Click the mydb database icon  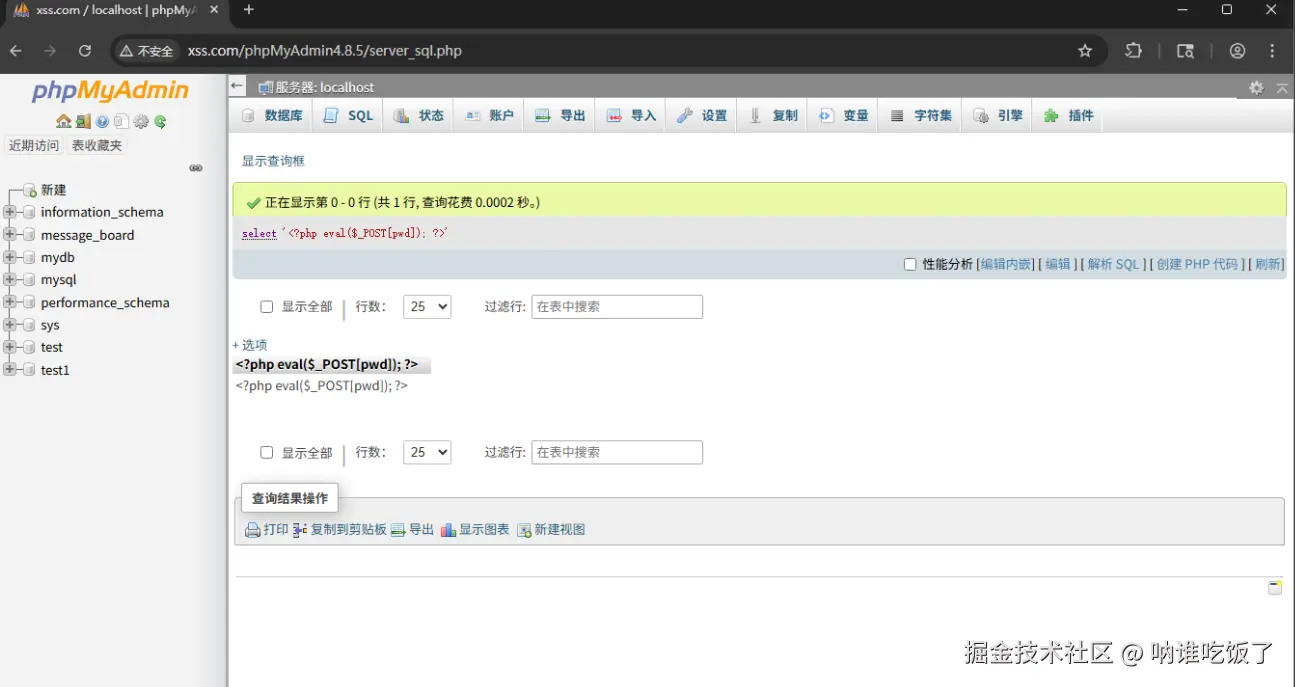tap(29, 257)
